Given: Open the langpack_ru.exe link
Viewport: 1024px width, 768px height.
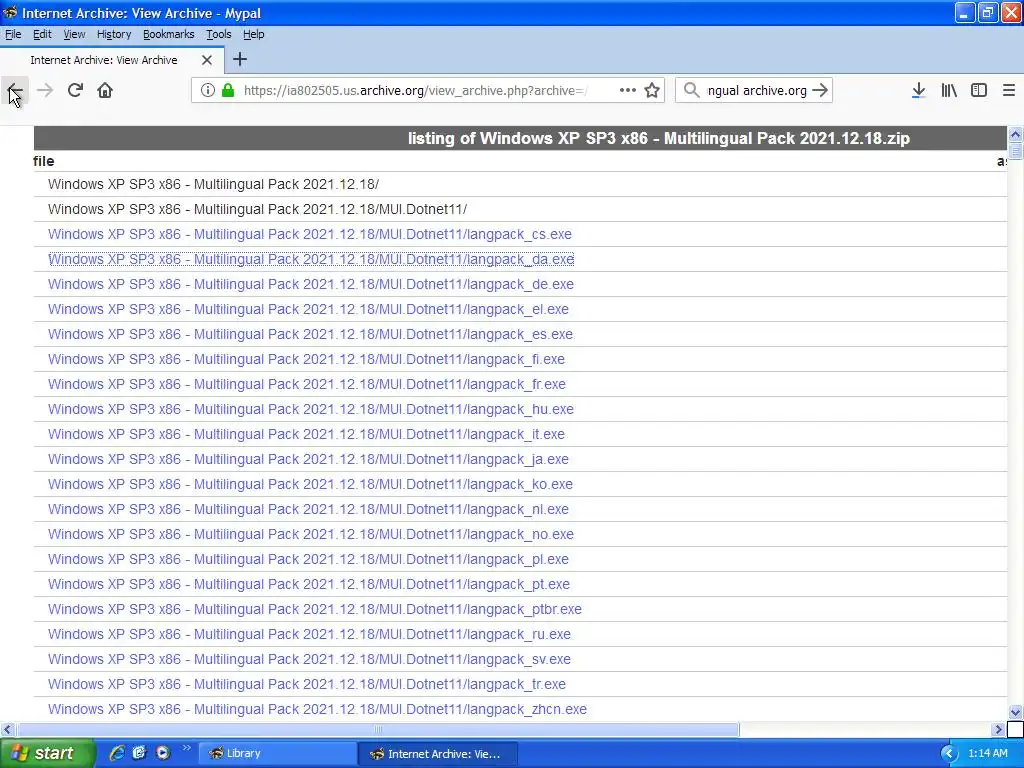Looking at the screenshot, I should coord(310,633).
